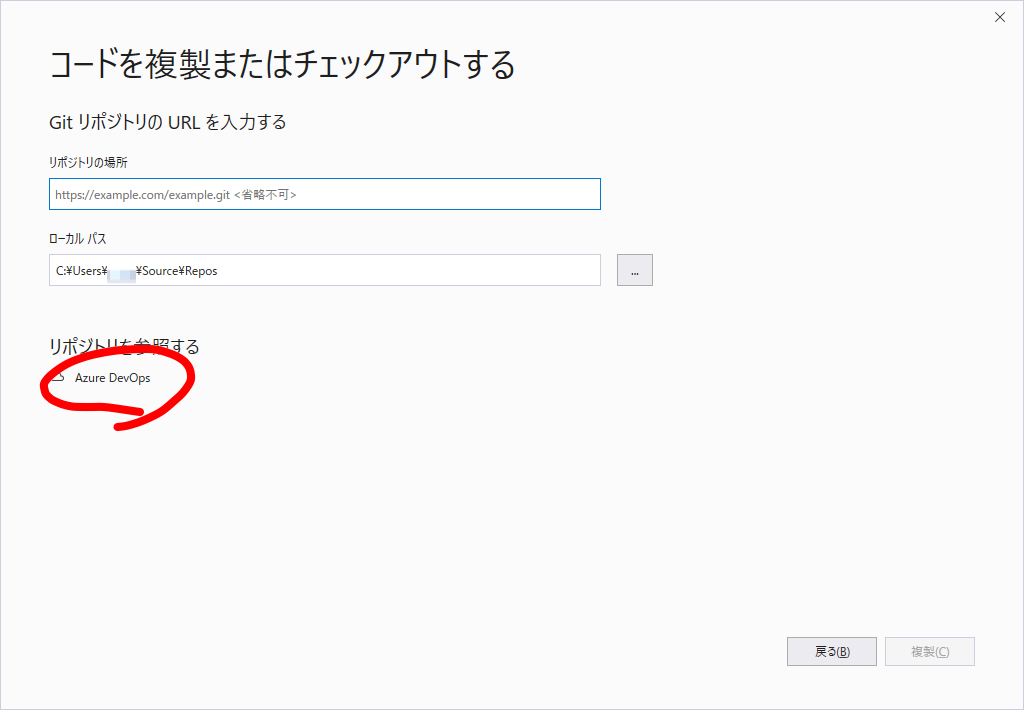
Task: Go back with the 戻る(B) button
Action: click(x=831, y=651)
